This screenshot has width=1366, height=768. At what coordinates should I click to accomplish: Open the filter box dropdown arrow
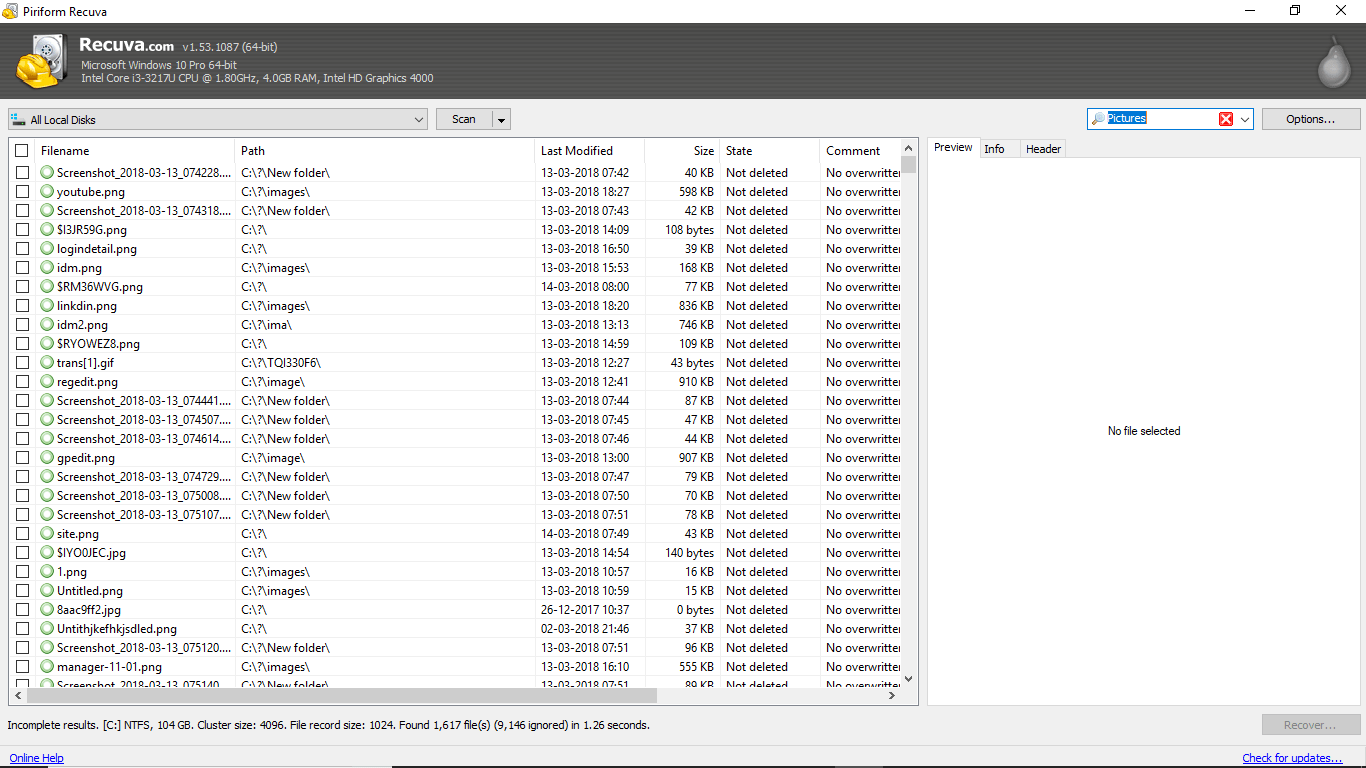tap(1245, 119)
